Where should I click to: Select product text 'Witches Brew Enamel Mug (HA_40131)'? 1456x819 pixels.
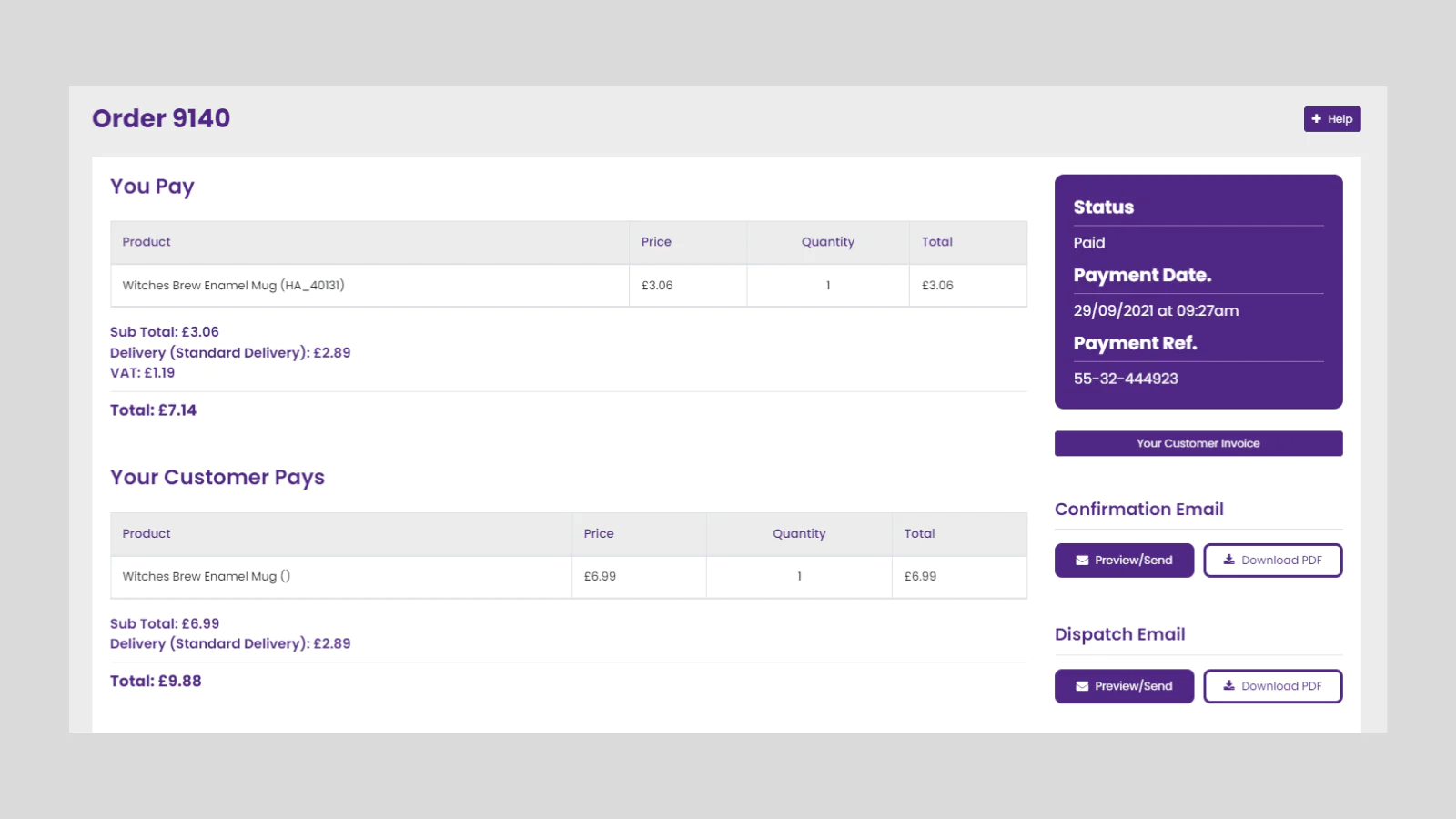[233, 286]
